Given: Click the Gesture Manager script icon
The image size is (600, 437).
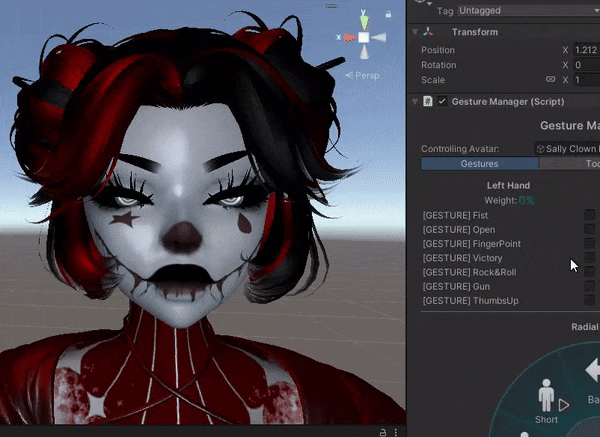Looking at the screenshot, I should (x=427, y=102).
